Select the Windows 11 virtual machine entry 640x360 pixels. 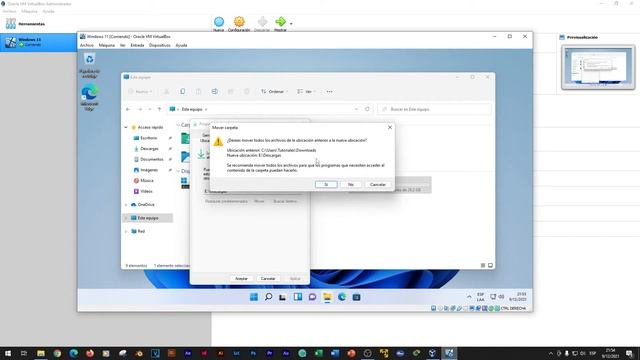coord(38,42)
